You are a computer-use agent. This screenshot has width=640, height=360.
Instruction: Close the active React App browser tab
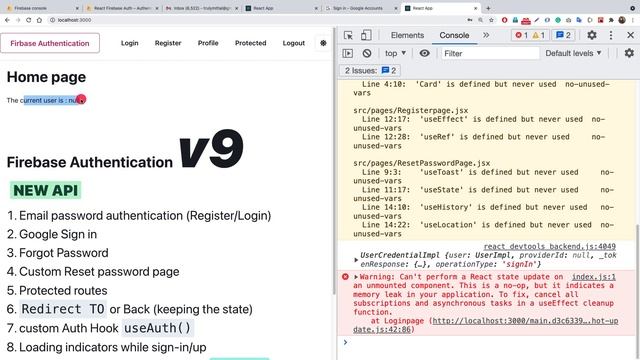click(475, 8)
